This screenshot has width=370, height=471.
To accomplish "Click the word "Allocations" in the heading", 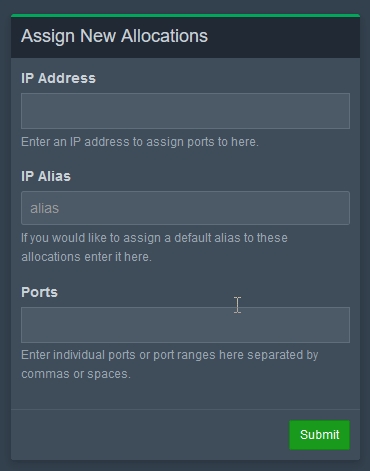I will pyautogui.click(x=164, y=36).
